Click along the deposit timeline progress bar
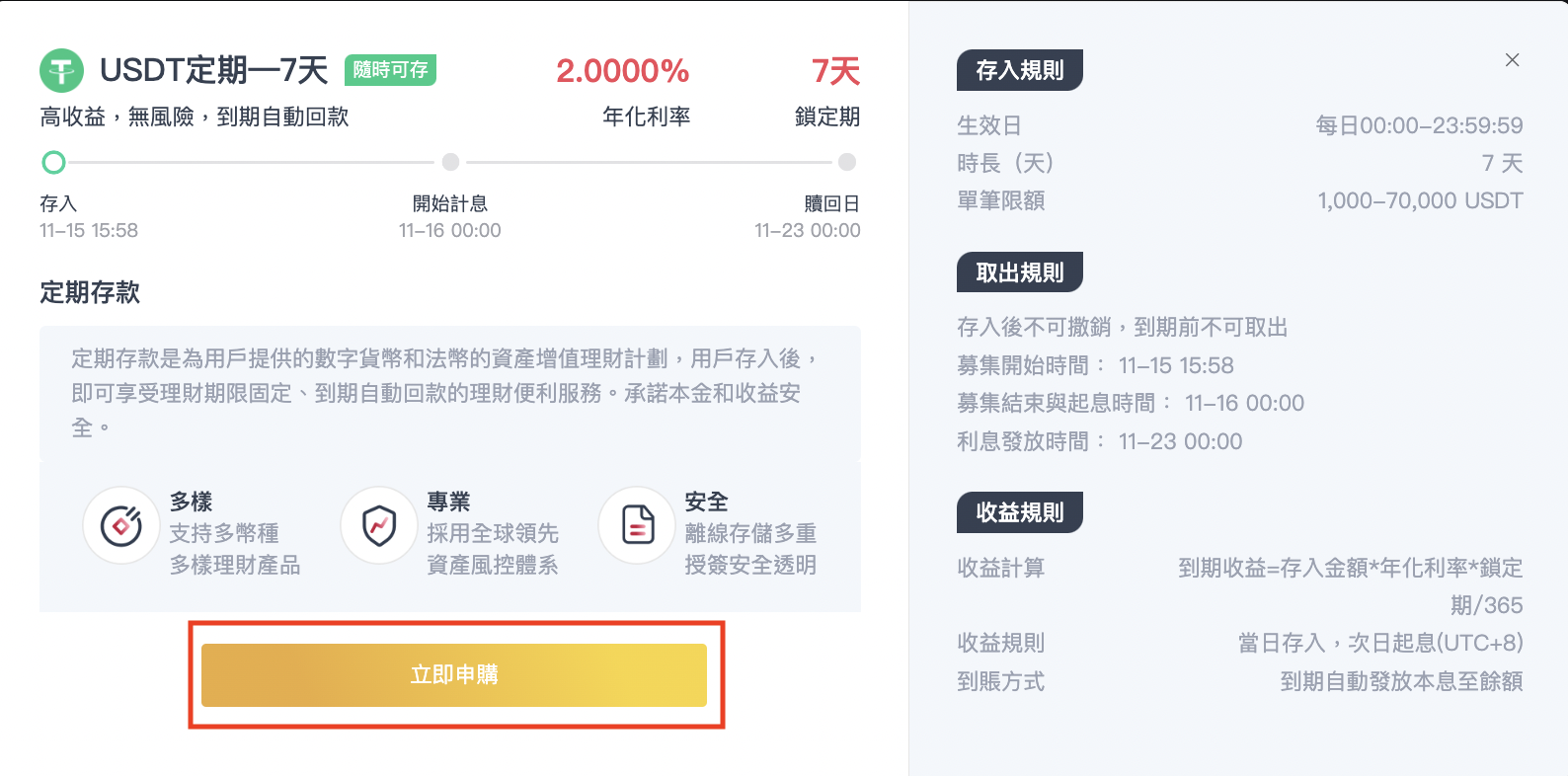The height and width of the screenshot is (776, 1568). 247,162
